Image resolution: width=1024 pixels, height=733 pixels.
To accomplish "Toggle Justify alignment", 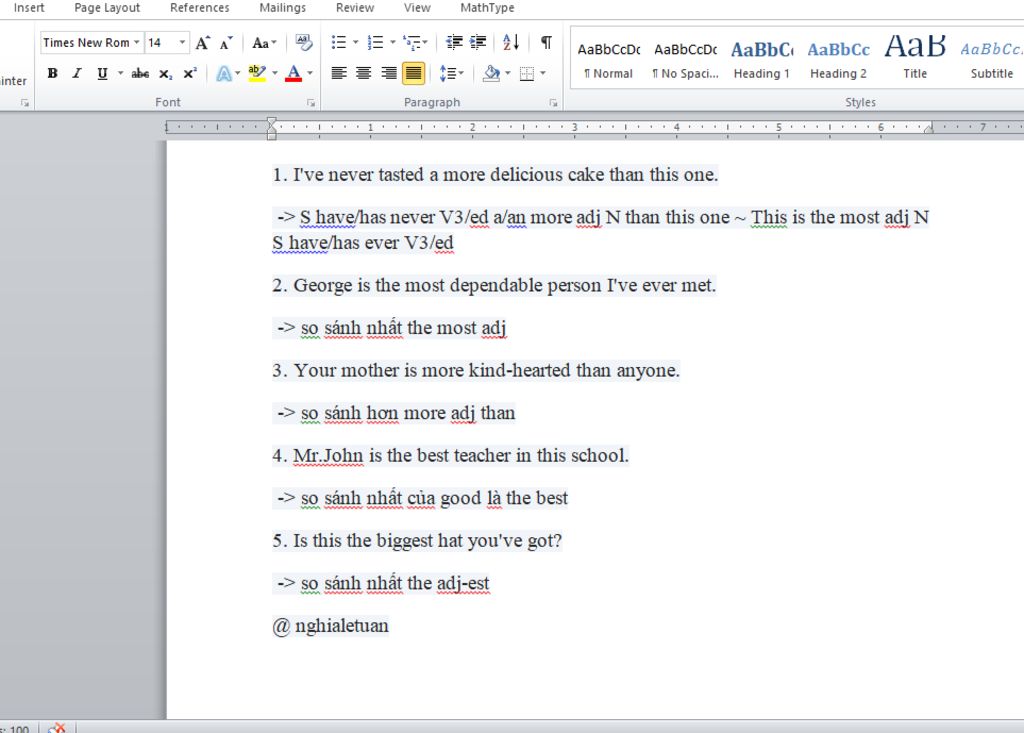I will 413,73.
